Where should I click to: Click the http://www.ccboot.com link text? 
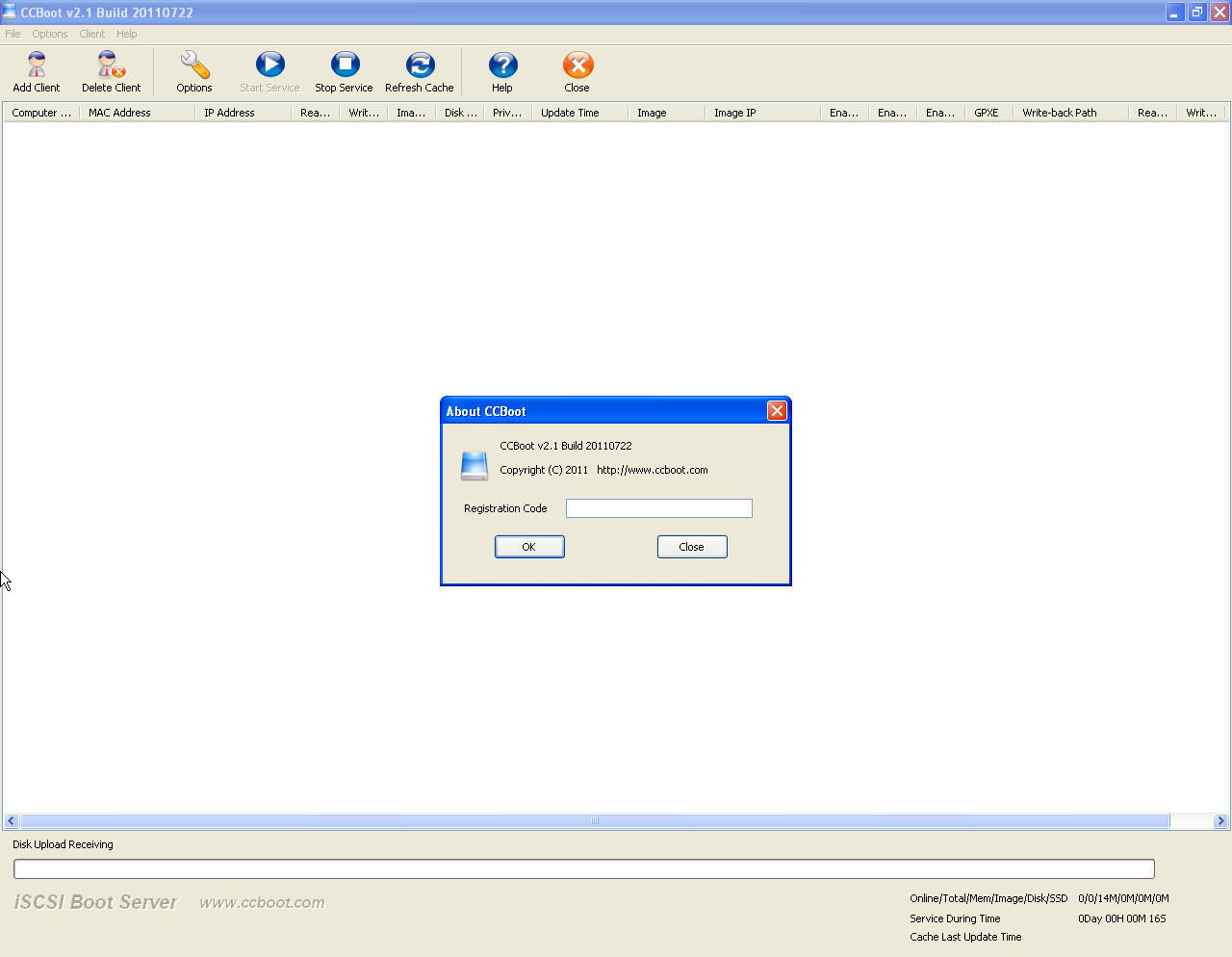653,470
